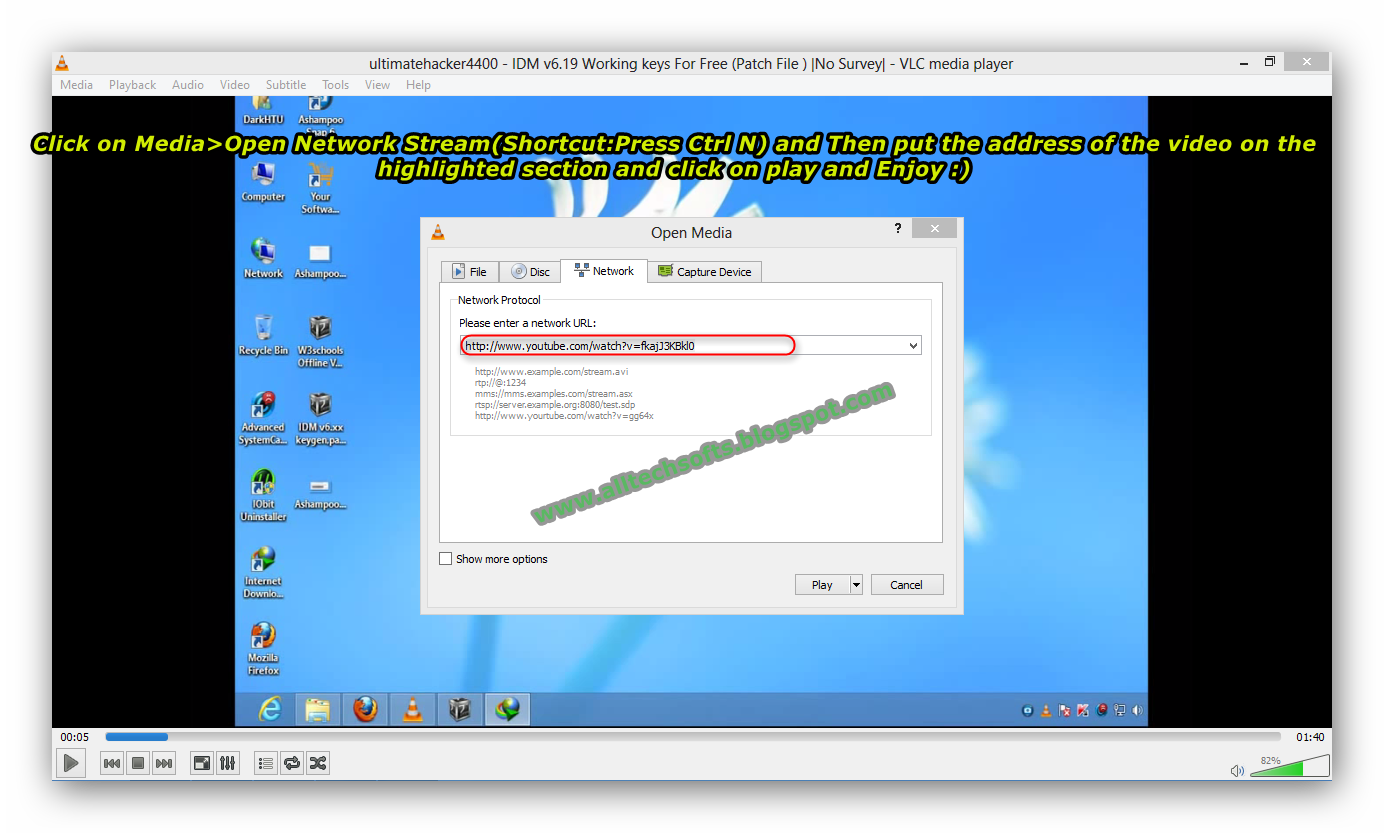Open the Playback menu

(132, 85)
